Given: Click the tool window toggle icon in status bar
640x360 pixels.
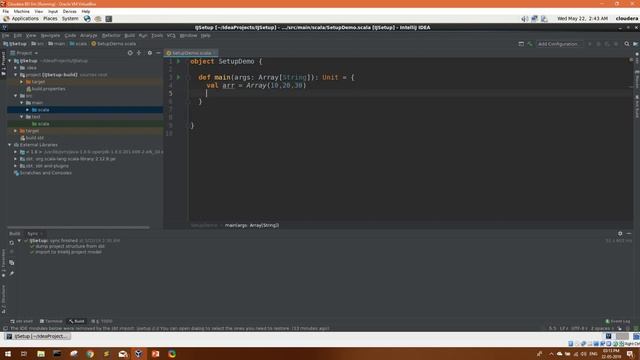Looking at the screenshot, I should pyautogui.click(x=5, y=328).
